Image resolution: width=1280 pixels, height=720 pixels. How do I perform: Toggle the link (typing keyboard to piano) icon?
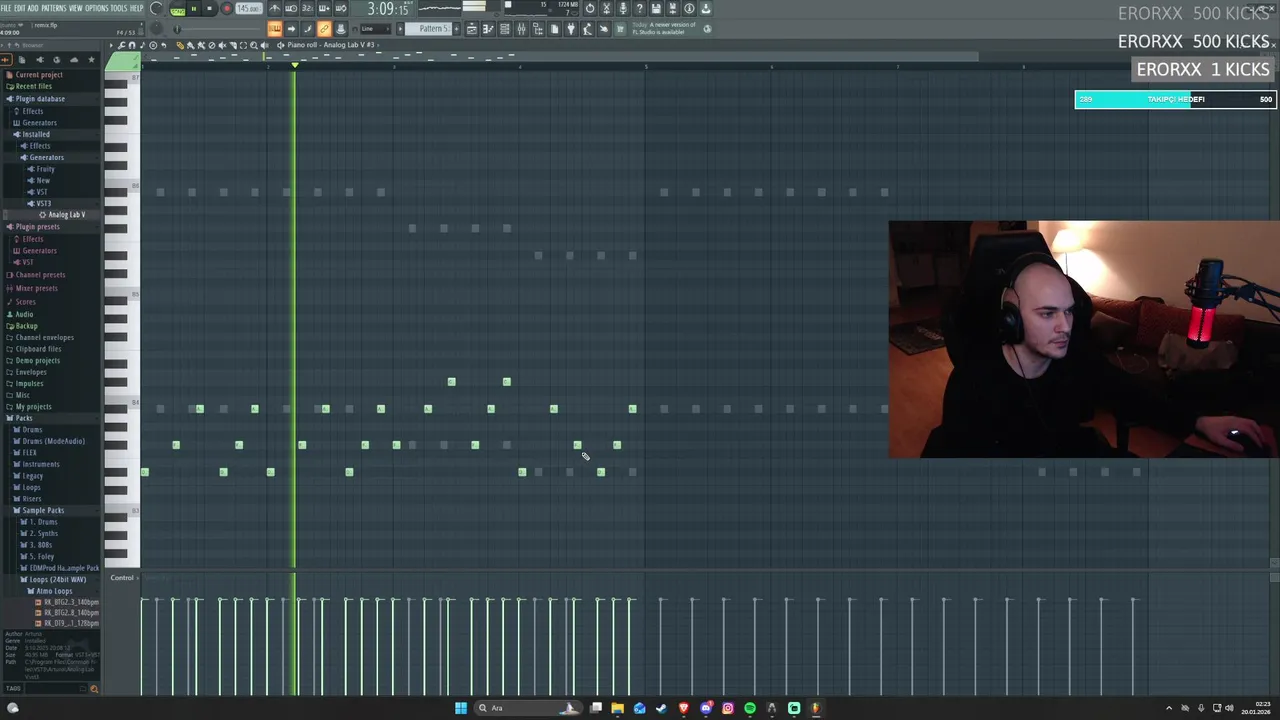point(324,28)
